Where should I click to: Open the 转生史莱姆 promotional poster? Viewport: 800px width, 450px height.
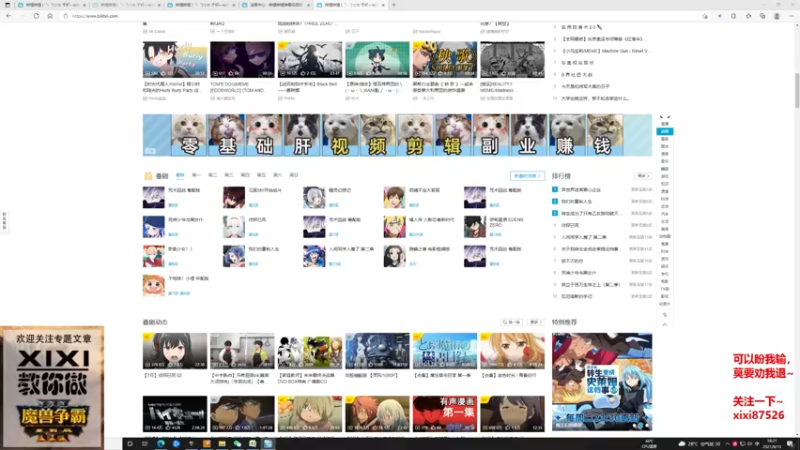(x=602, y=382)
